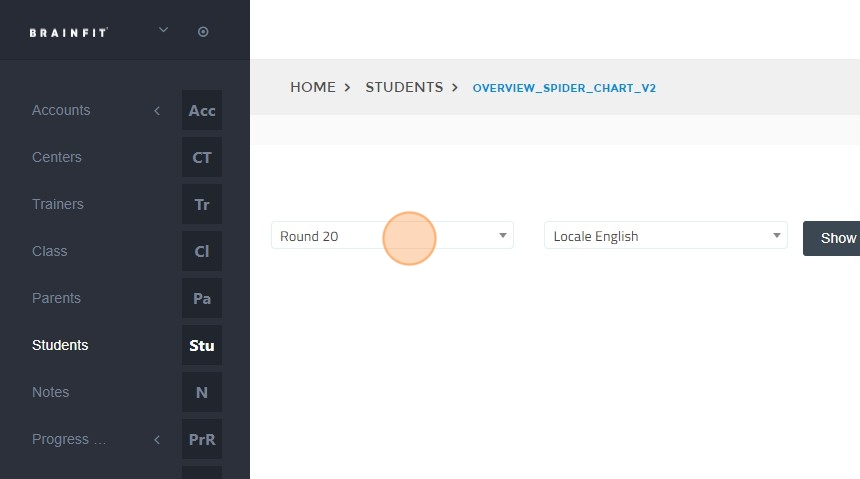Click the Show button
This screenshot has width=860, height=479.
tap(831, 238)
